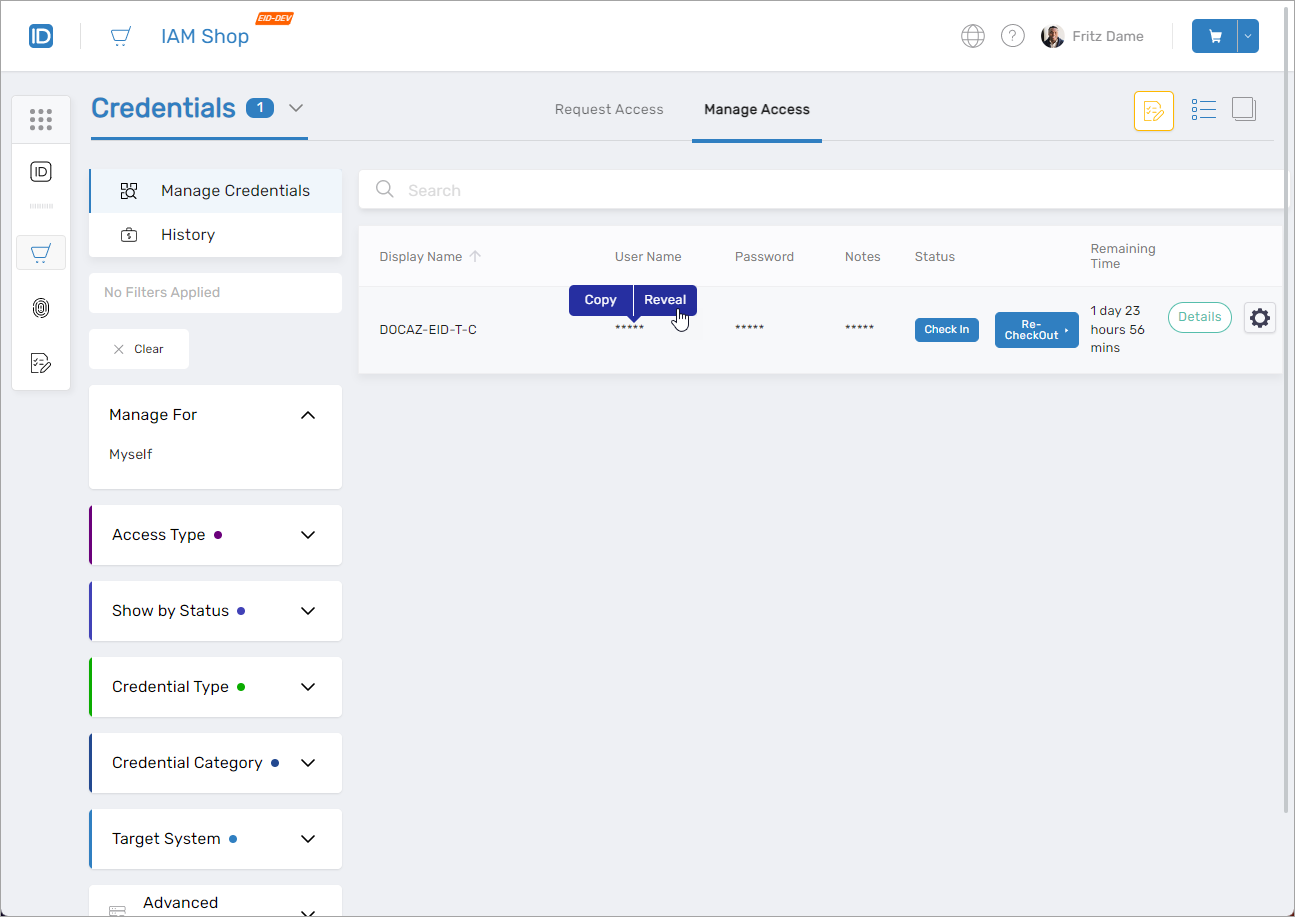The height and width of the screenshot is (917, 1295).
Task: Open the Credentials heading dropdown chevron
Action: [296, 108]
